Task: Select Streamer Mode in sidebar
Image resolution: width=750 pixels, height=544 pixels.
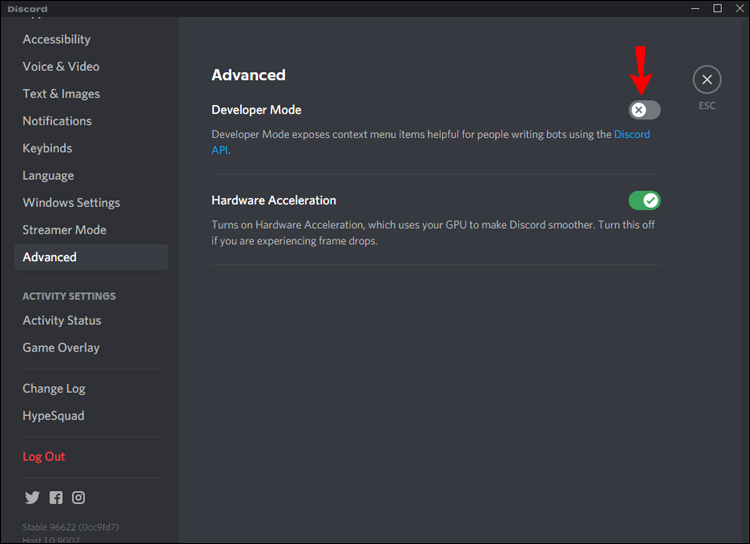Action: click(x=64, y=229)
